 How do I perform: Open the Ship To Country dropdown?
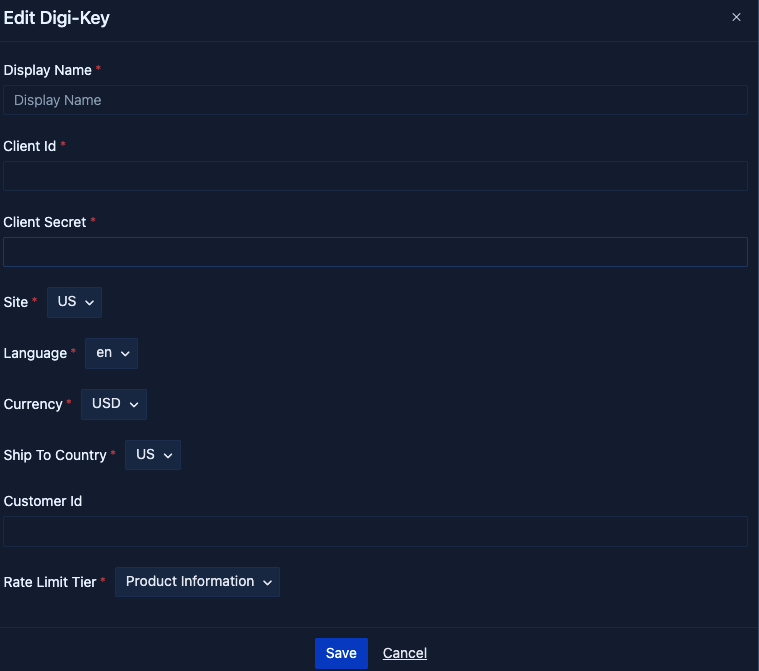pos(153,455)
